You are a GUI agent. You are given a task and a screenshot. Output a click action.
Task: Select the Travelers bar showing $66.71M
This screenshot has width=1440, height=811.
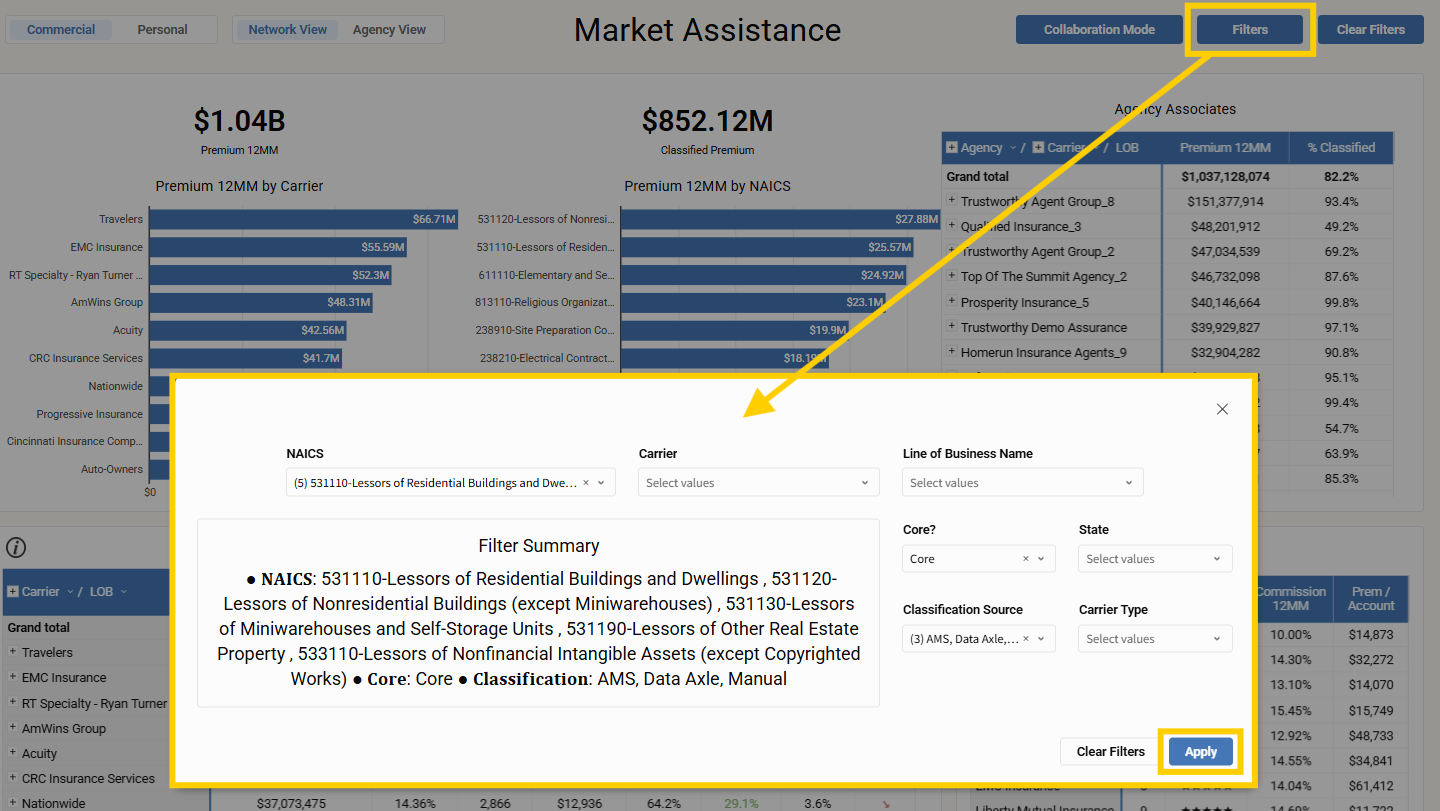[304, 219]
